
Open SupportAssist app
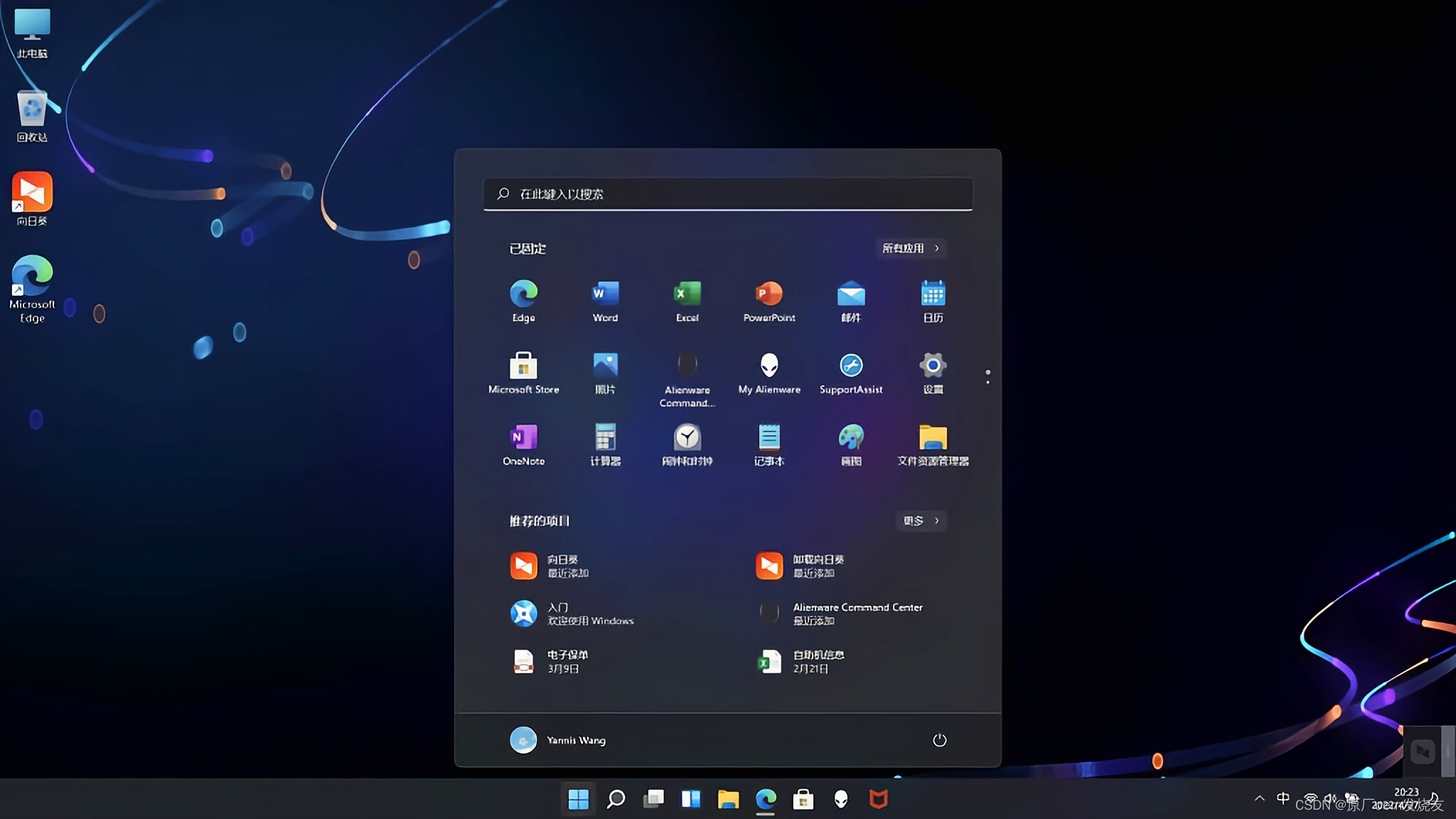[851, 373]
